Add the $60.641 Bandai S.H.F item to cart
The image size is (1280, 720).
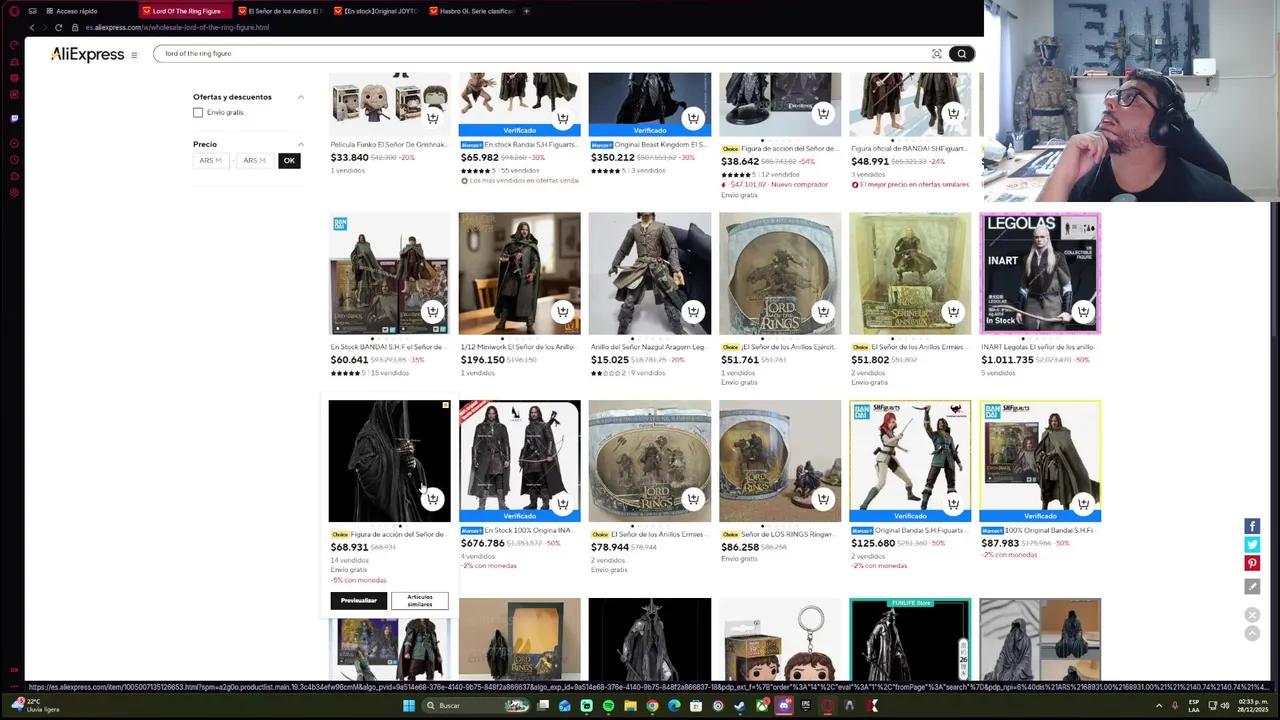tap(432, 312)
